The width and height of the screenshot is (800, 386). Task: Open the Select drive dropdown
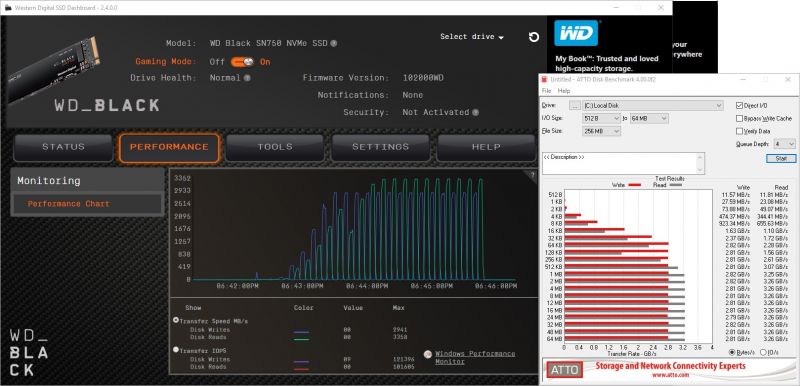point(472,37)
